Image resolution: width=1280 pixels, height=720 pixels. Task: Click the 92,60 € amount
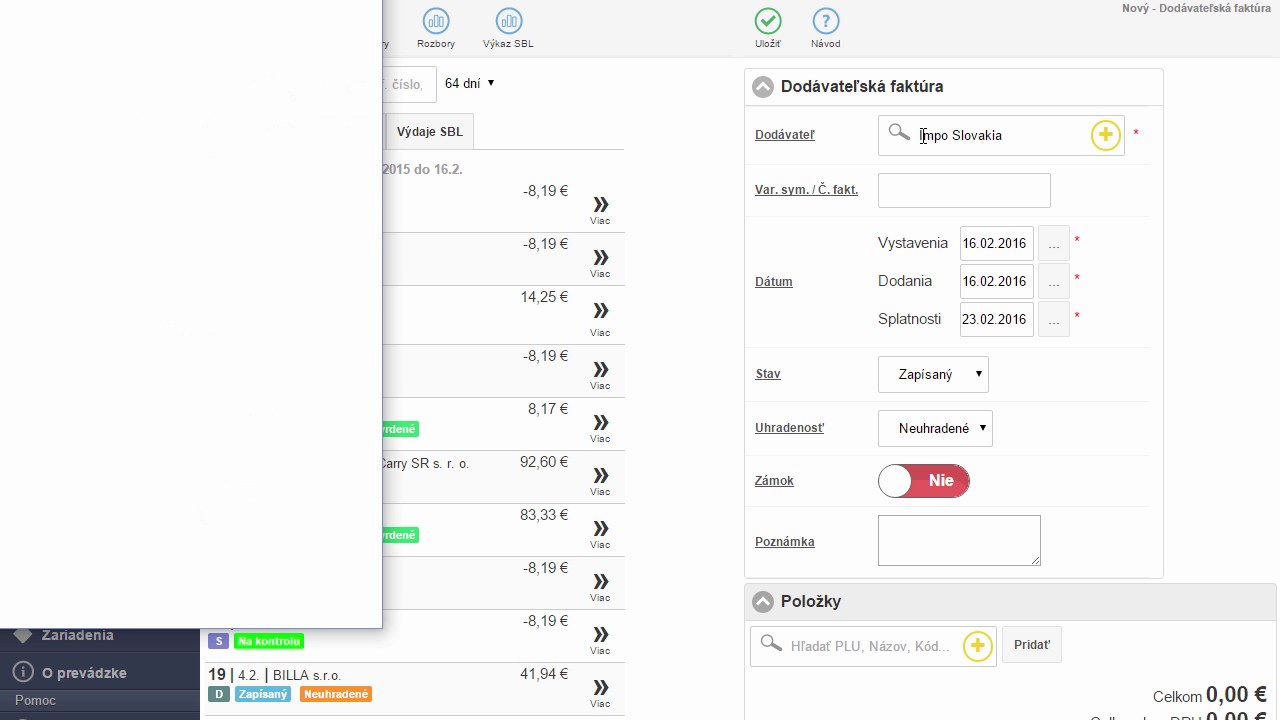click(544, 463)
